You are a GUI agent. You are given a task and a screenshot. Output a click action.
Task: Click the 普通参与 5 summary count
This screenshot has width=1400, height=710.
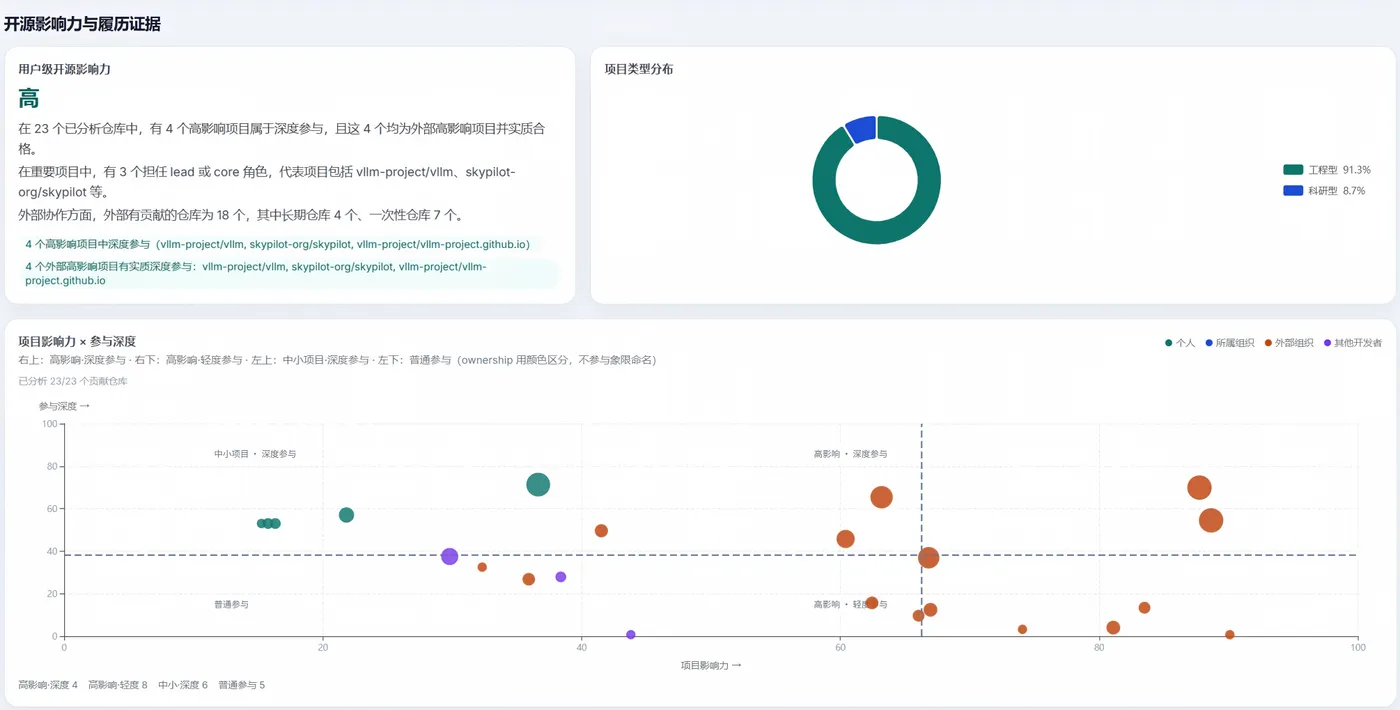(242, 685)
